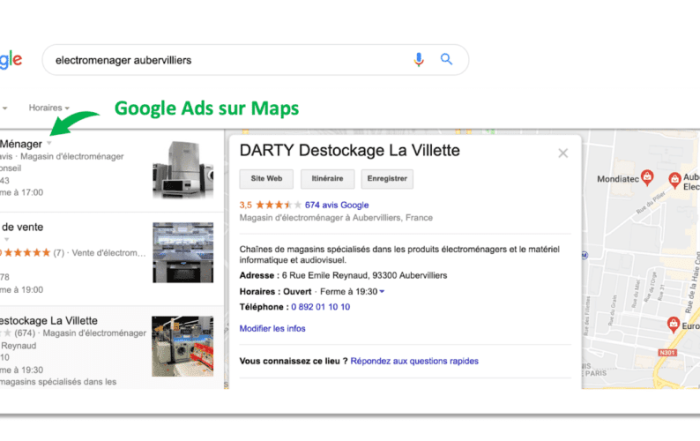Select the de vente listing title

(22, 227)
